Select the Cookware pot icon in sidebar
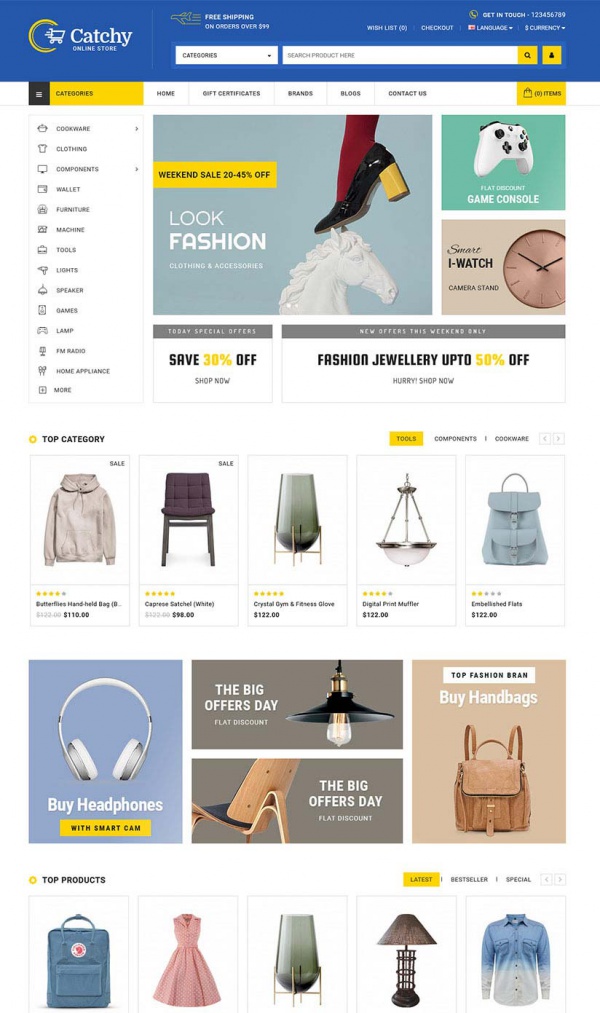Viewport: 600px width, 1013px height. 43,129
